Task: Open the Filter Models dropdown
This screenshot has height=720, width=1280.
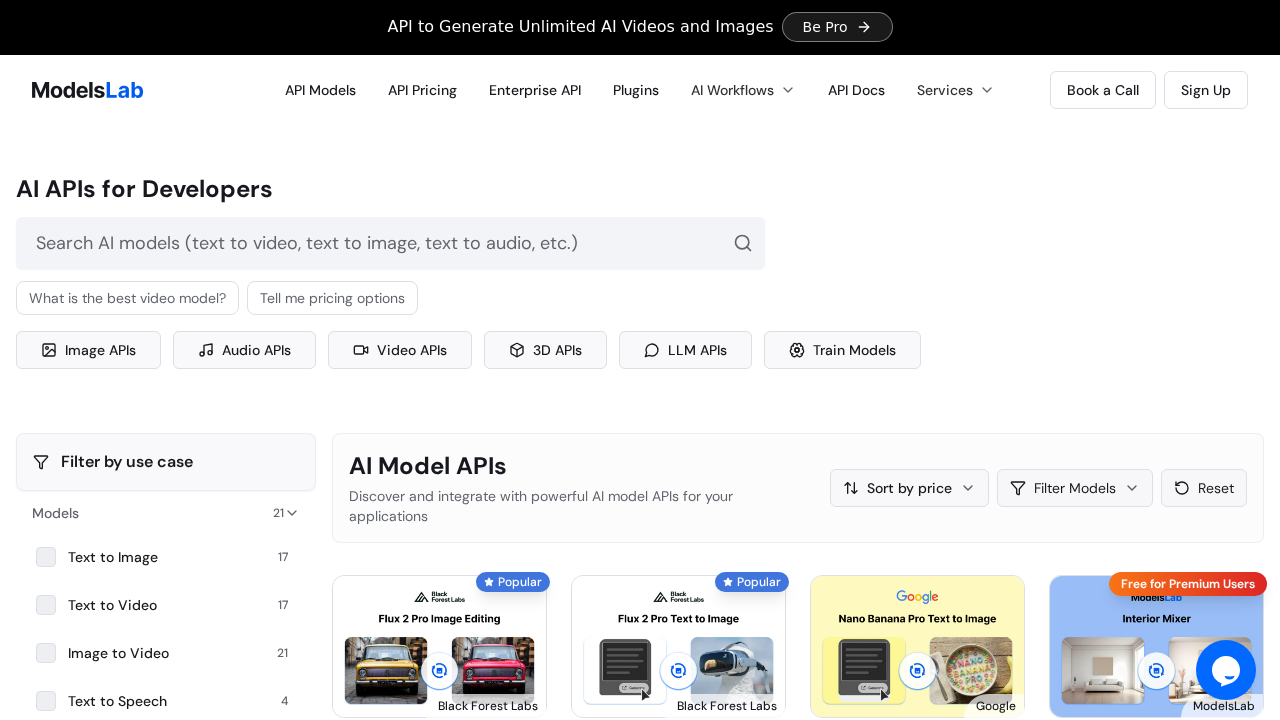Action: coord(1074,488)
